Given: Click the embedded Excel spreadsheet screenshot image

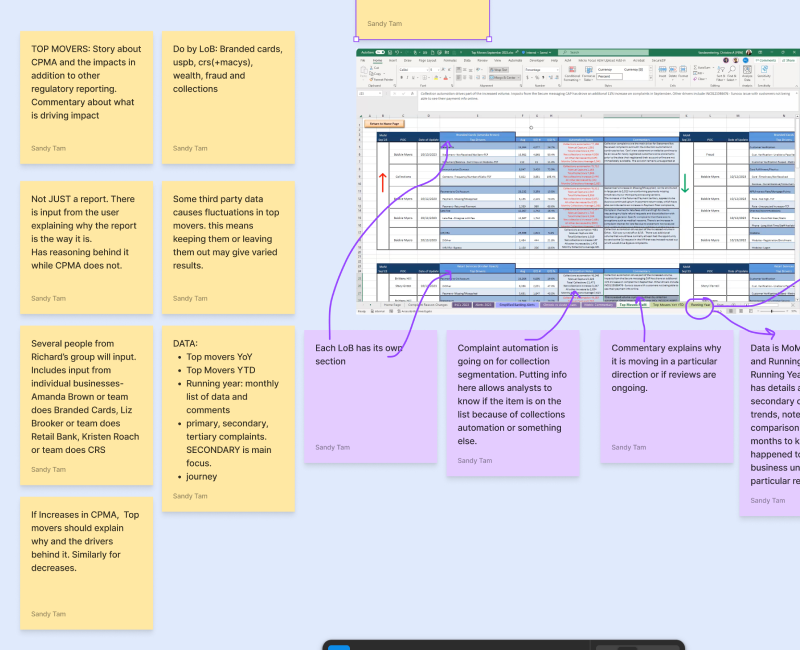Looking at the screenshot, I should [x=578, y=182].
